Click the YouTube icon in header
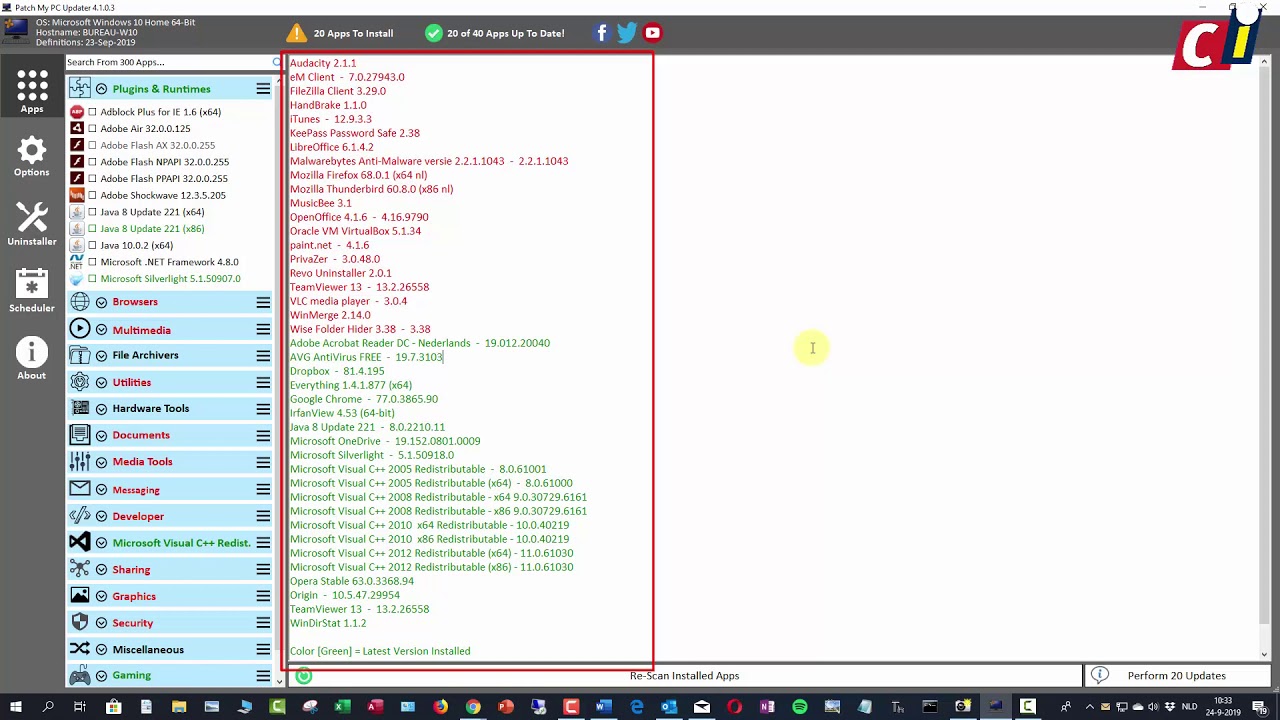This screenshot has height=720, width=1280. [x=652, y=33]
